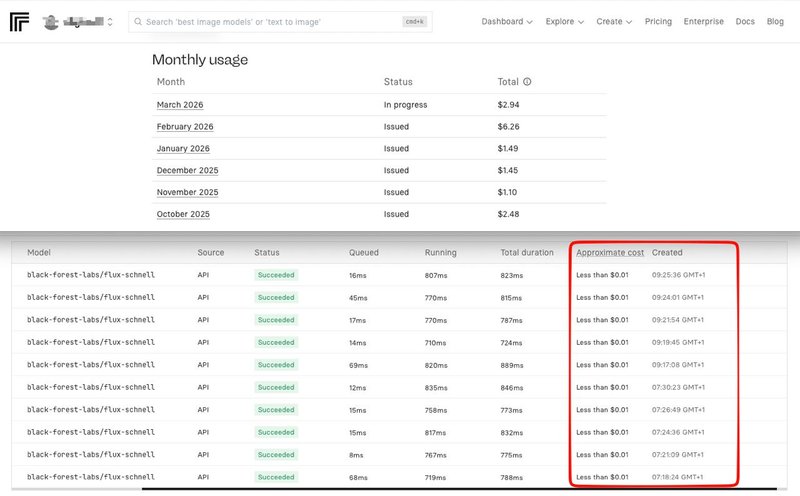Open the Dashboard dropdown menu

[507, 21]
